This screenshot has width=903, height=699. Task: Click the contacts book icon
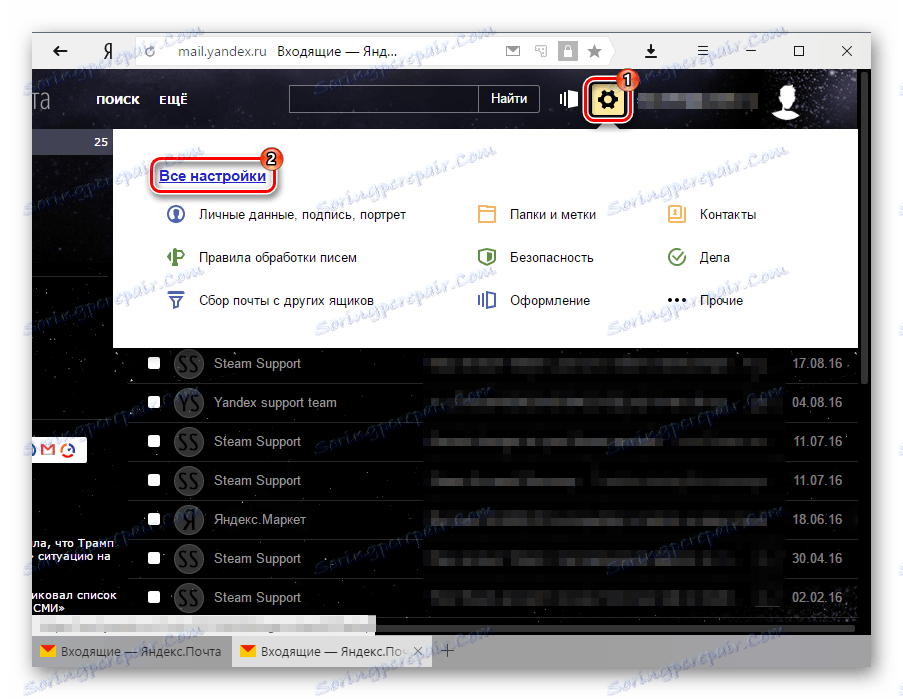(677, 214)
